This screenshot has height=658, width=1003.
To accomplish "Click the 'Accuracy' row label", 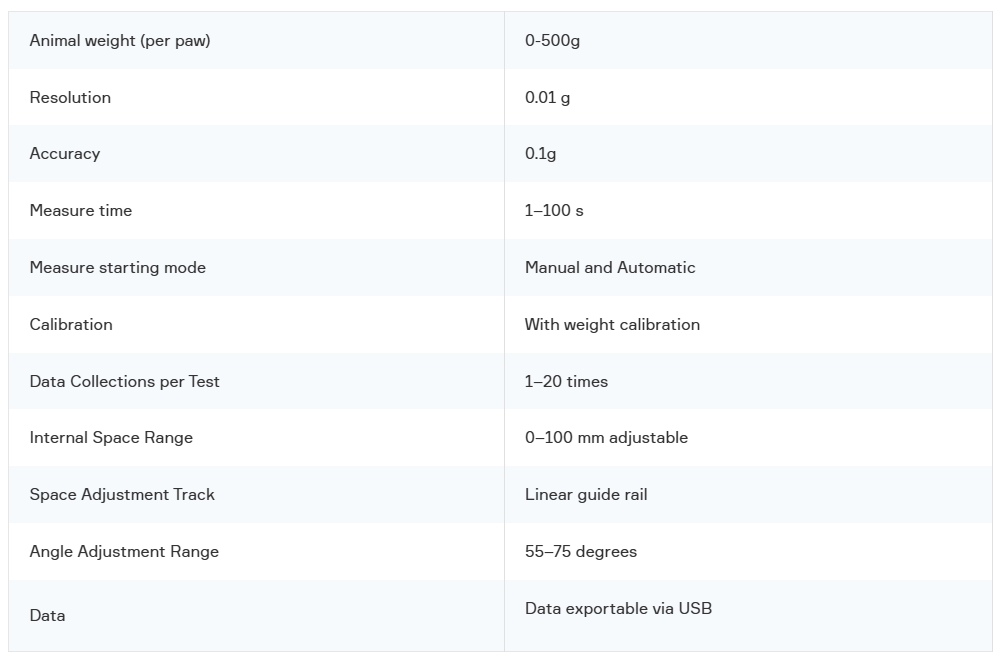I will [65, 154].
